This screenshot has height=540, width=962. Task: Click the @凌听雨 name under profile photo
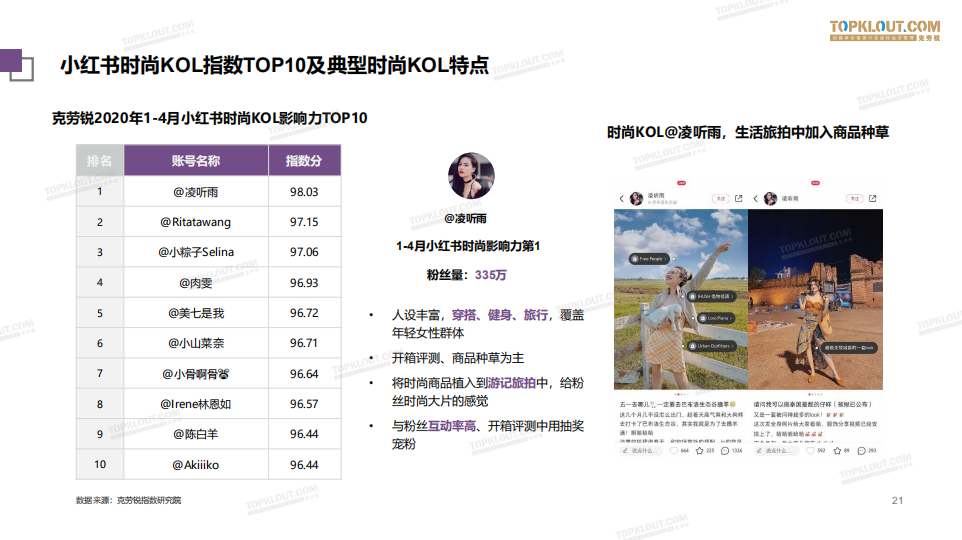pyautogui.click(x=465, y=218)
